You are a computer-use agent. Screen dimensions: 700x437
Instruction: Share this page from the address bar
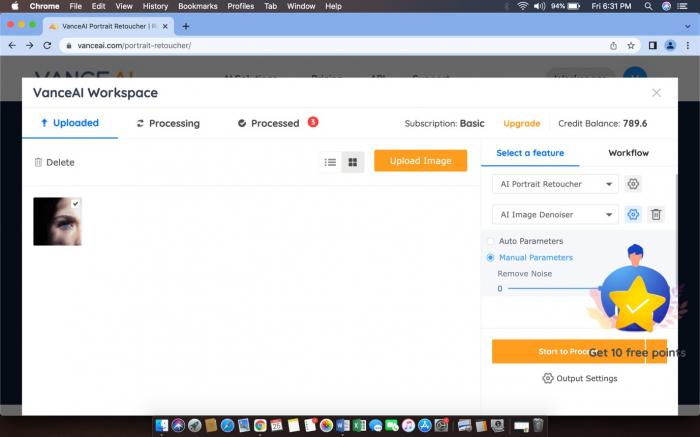tap(613, 46)
